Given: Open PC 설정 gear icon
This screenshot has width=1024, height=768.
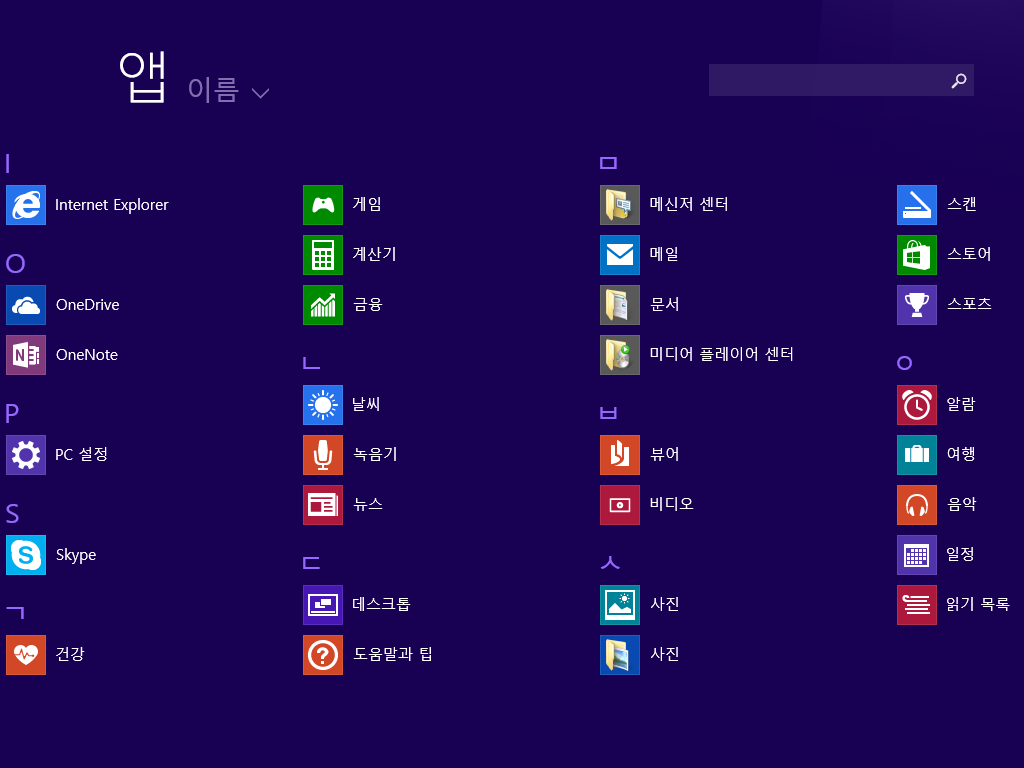Looking at the screenshot, I should [26, 455].
